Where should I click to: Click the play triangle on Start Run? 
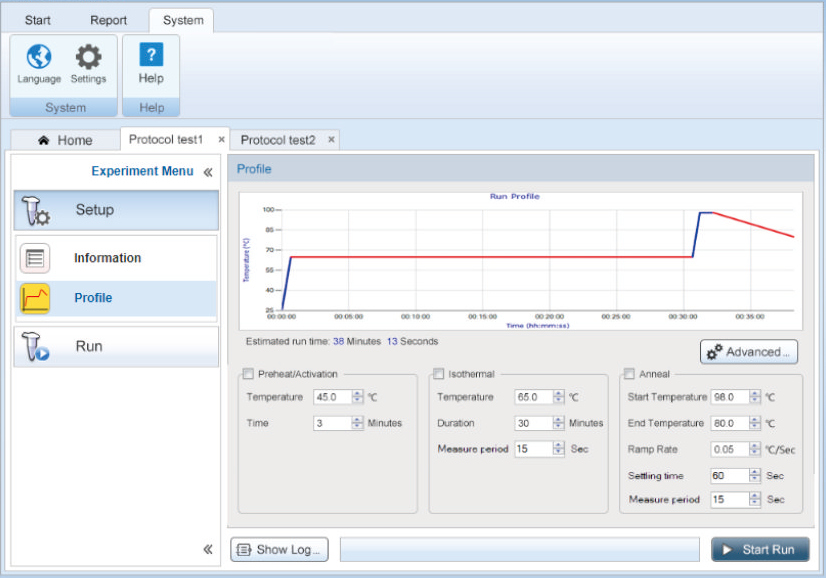click(727, 550)
